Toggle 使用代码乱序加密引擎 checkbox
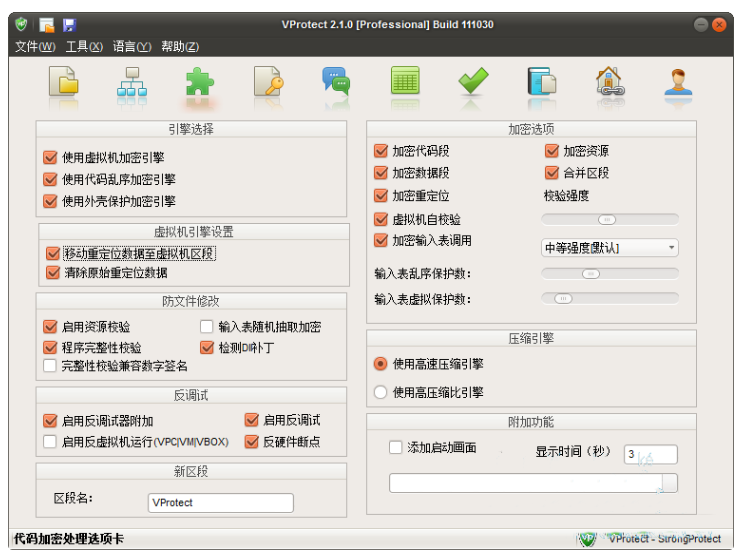 point(50,179)
